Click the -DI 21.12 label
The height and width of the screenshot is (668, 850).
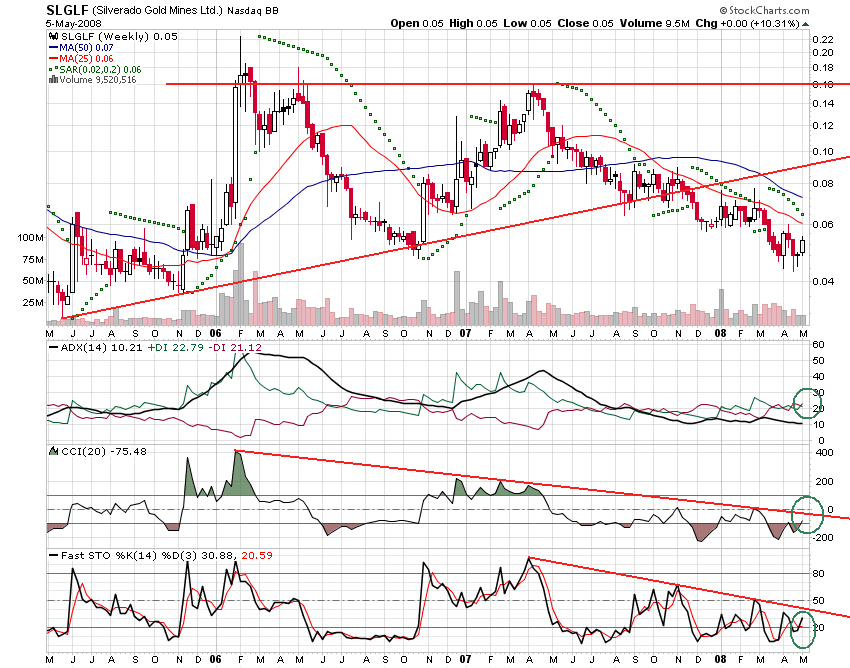tap(235, 348)
